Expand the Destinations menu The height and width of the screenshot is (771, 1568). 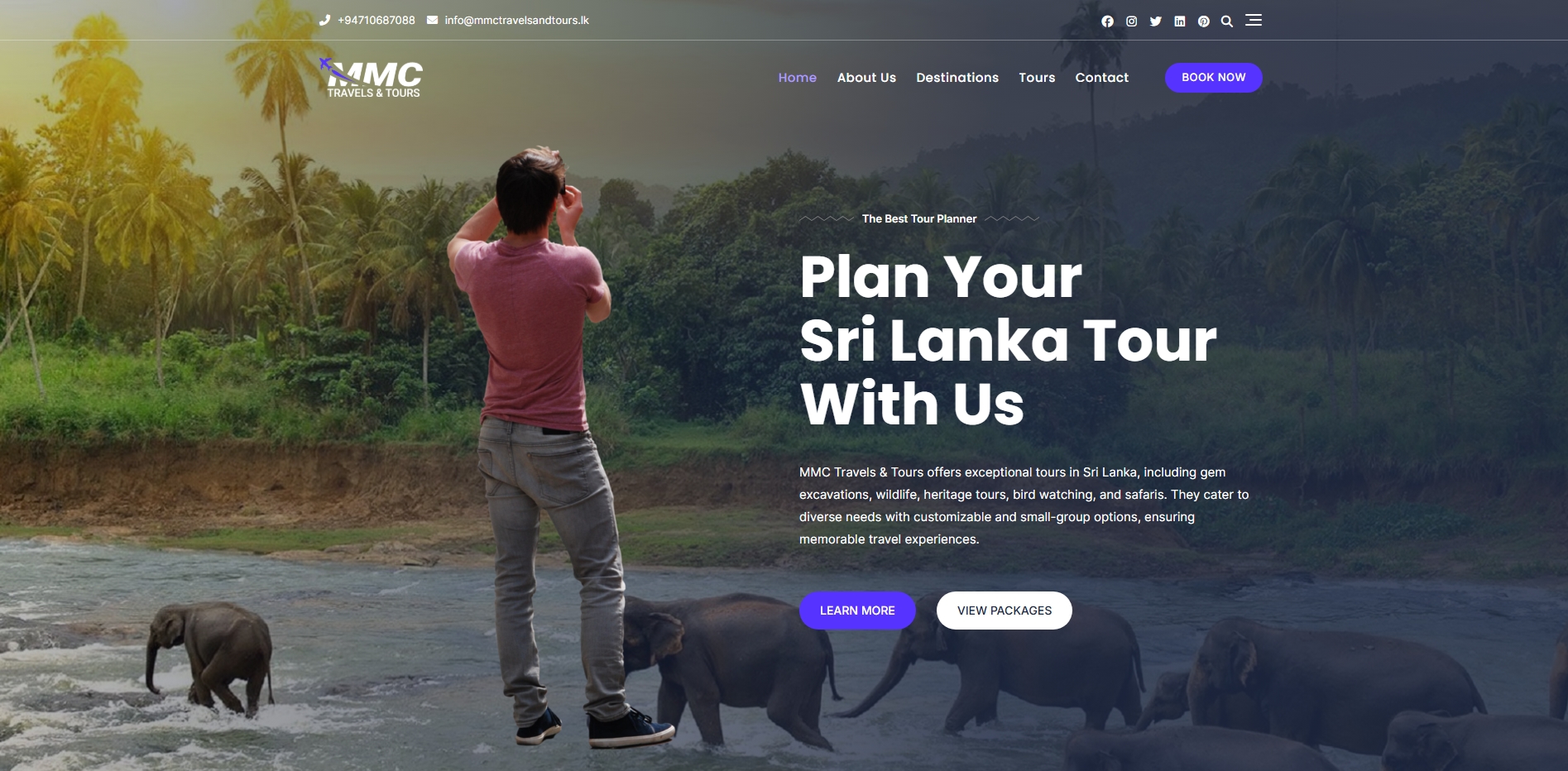(957, 78)
